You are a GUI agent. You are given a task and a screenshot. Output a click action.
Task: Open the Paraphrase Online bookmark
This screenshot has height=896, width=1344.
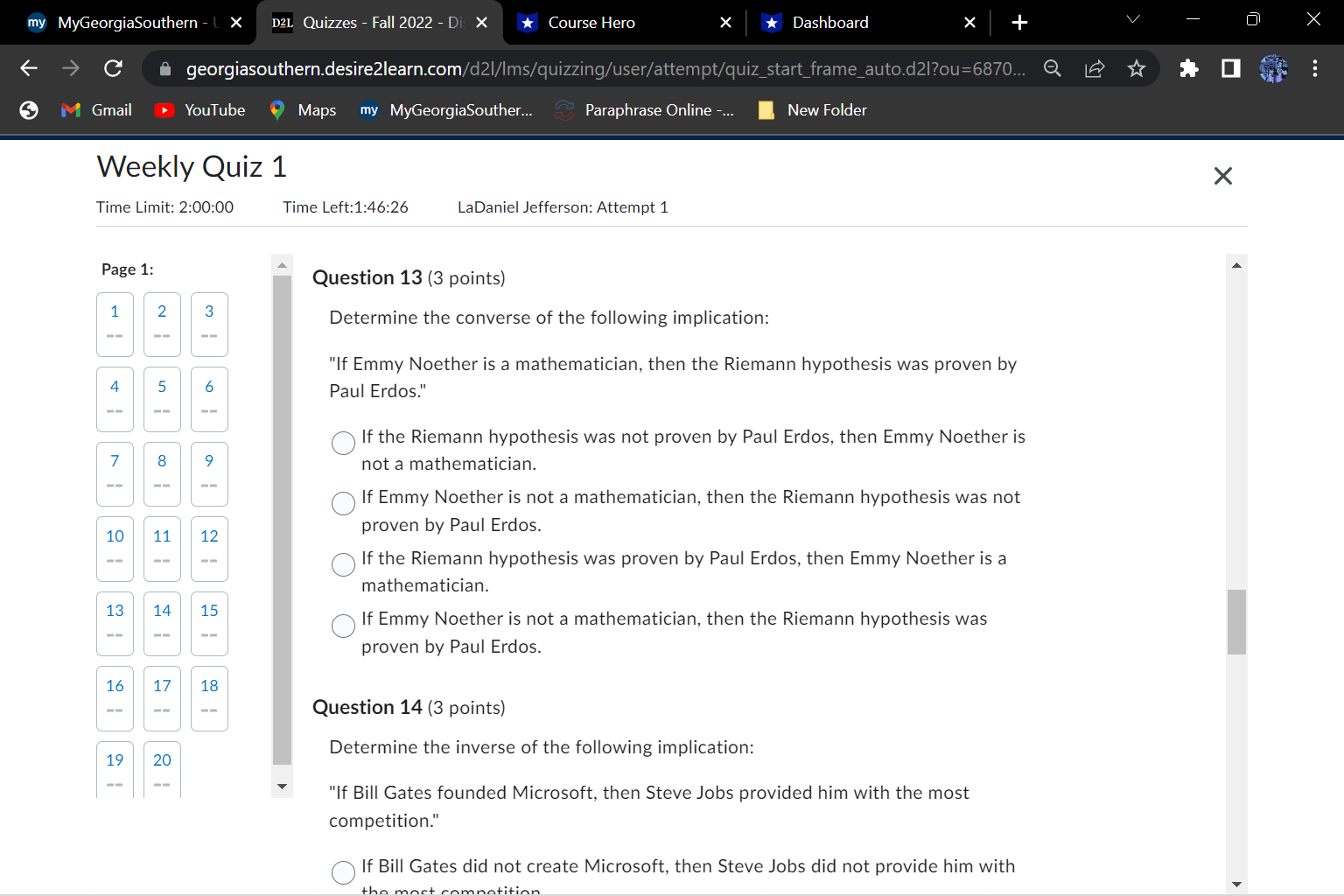pyautogui.click(x=645, y=109)
